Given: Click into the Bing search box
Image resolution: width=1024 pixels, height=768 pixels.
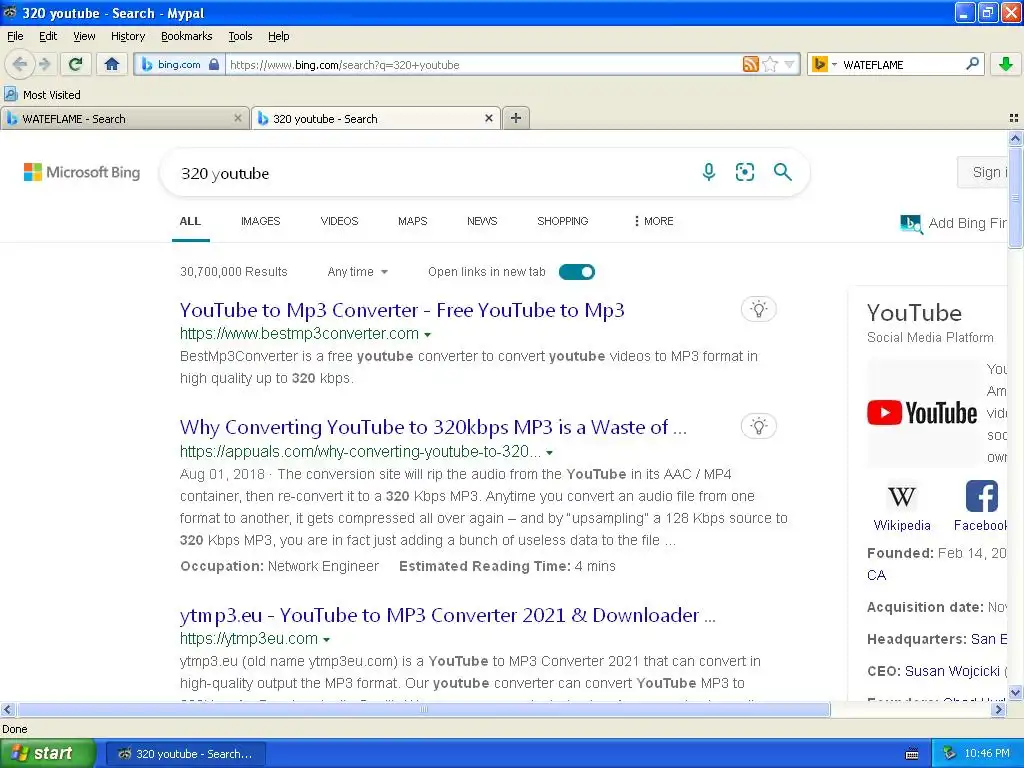Looking at the screenshot, I should [x=431, y=173].
